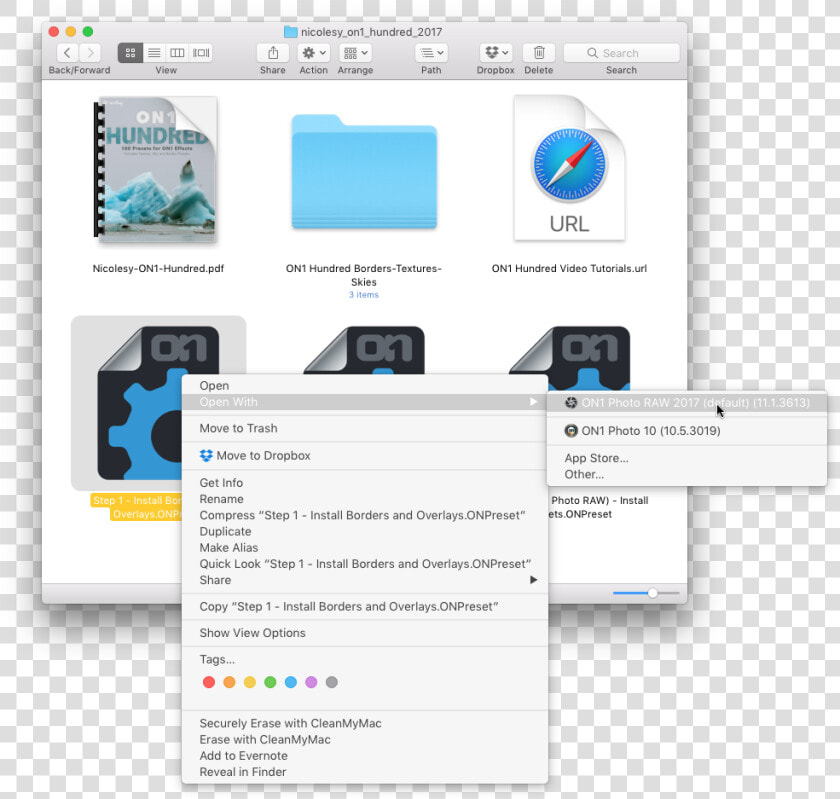Image resolution: width=840 pixels, height=799 pixels.
Task: Click the Share toolbar icon
Action: click(x=273, y=53)
